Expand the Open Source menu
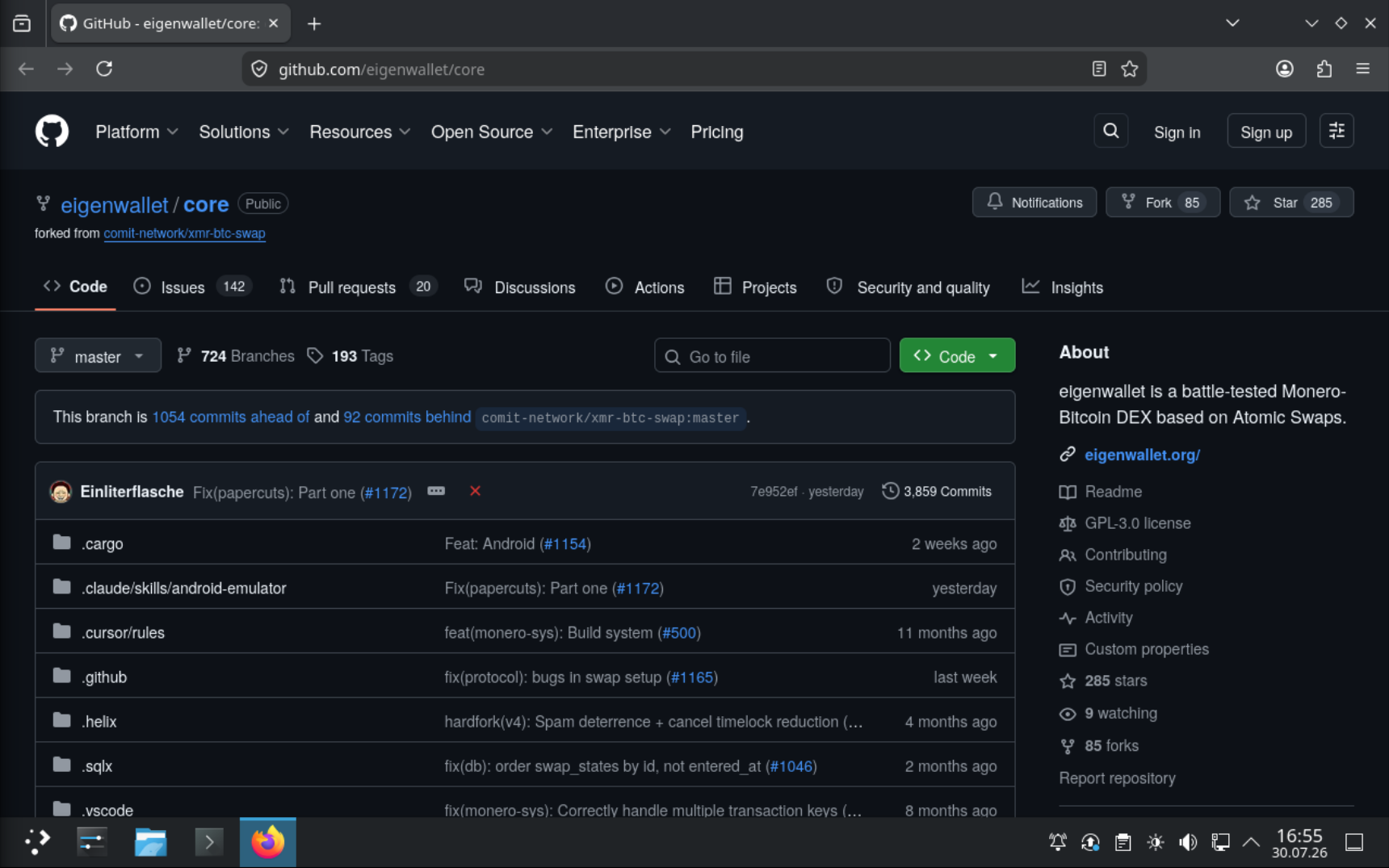Viewport: 1389px width, 868px height. pyautogui.click(x=492, y=132)
